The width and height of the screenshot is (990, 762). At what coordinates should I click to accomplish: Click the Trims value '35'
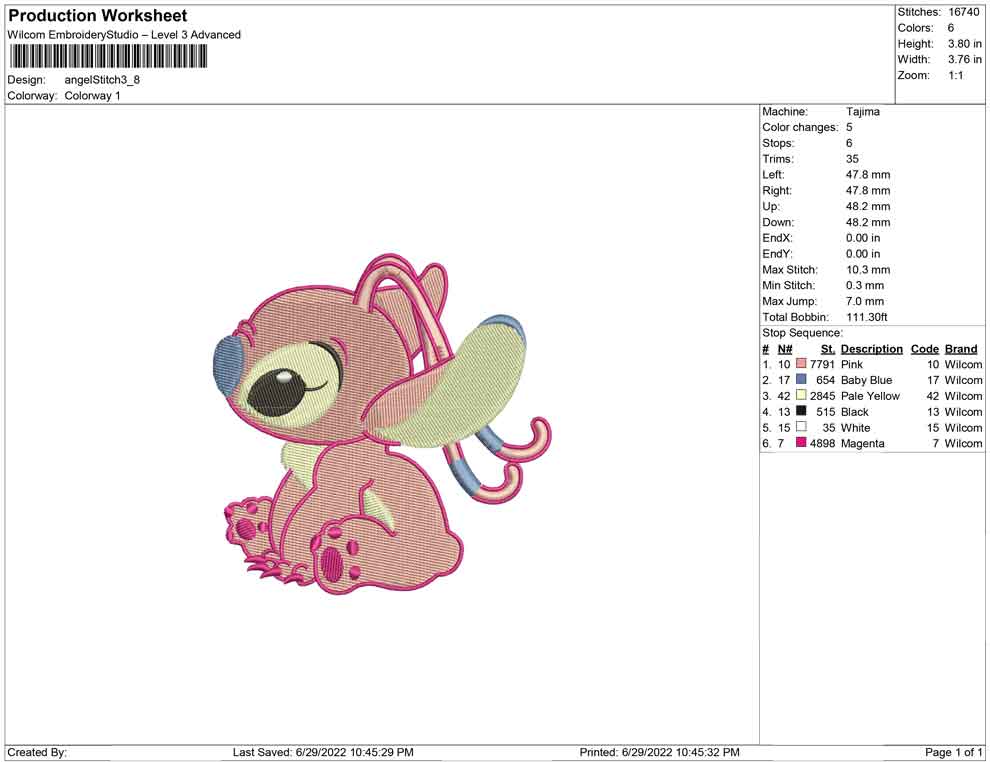tap(852, 159)
